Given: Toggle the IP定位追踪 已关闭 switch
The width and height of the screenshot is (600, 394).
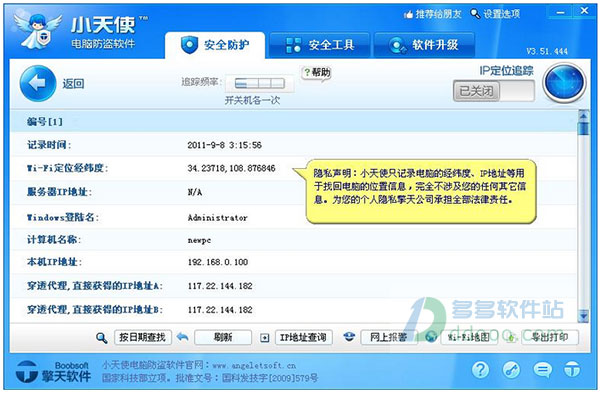Looking at the screenshot, I should pyautogui.click(x=494, y=91).
